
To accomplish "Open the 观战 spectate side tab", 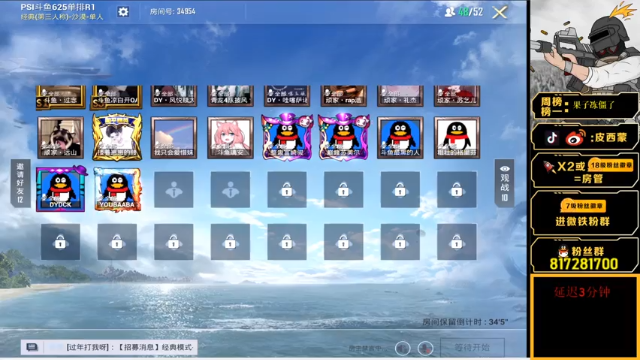I will tap(504, 183).
